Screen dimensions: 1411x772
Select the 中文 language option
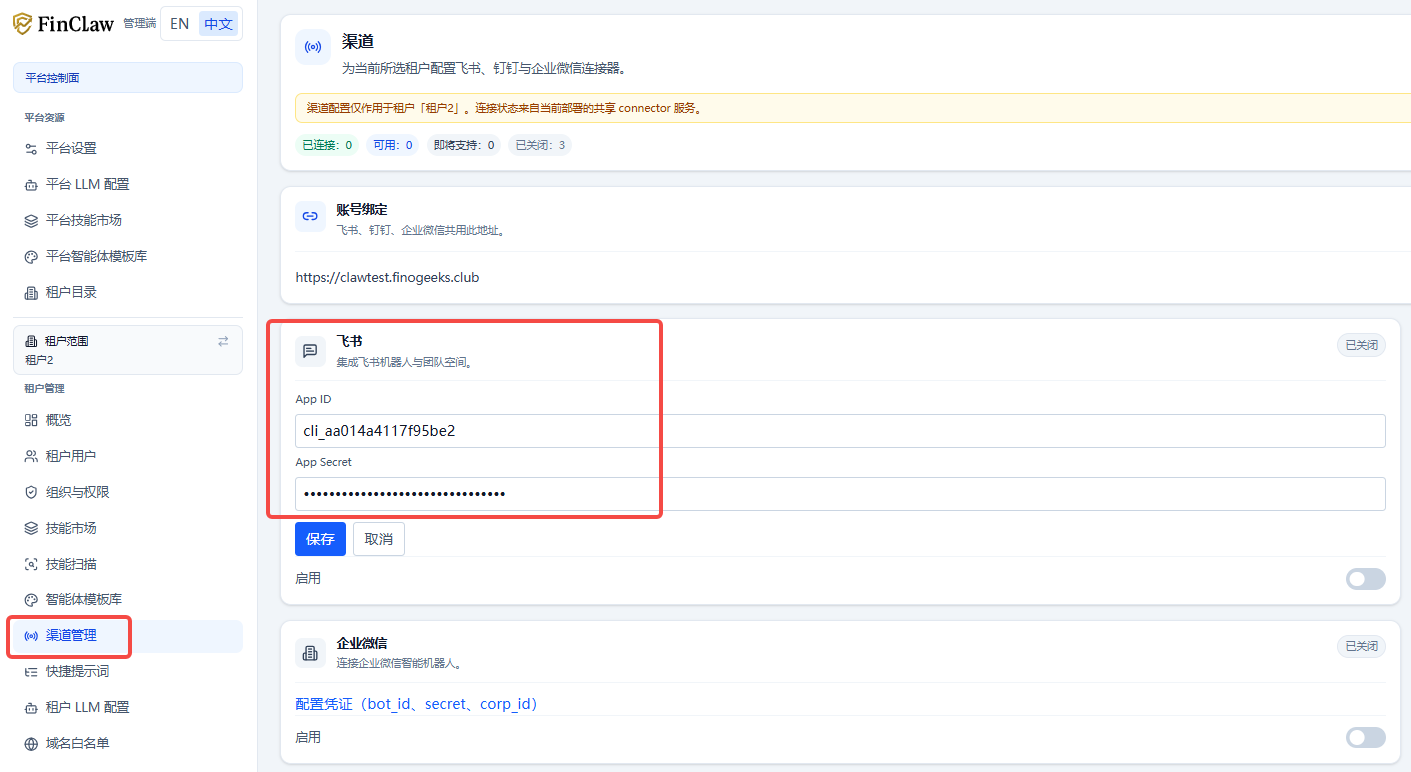coord(218,24)
